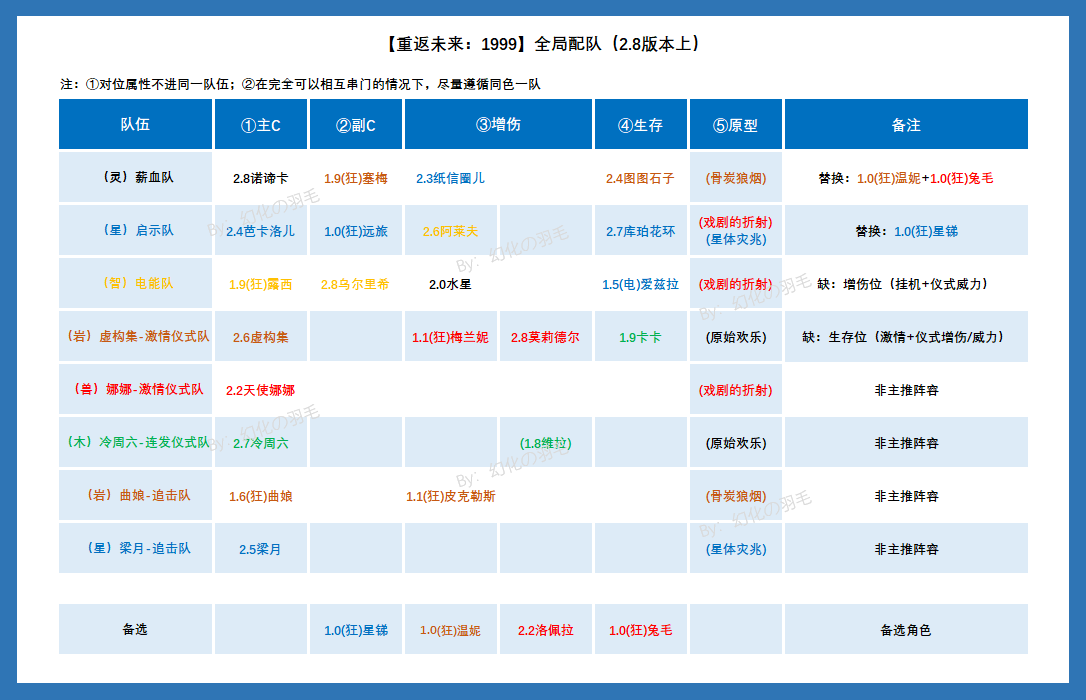This screenshot has width=1086, height=700.
Task: Select (骨炭狼烟) in the 薪血队 row
Action: click(x=736, y=178)
